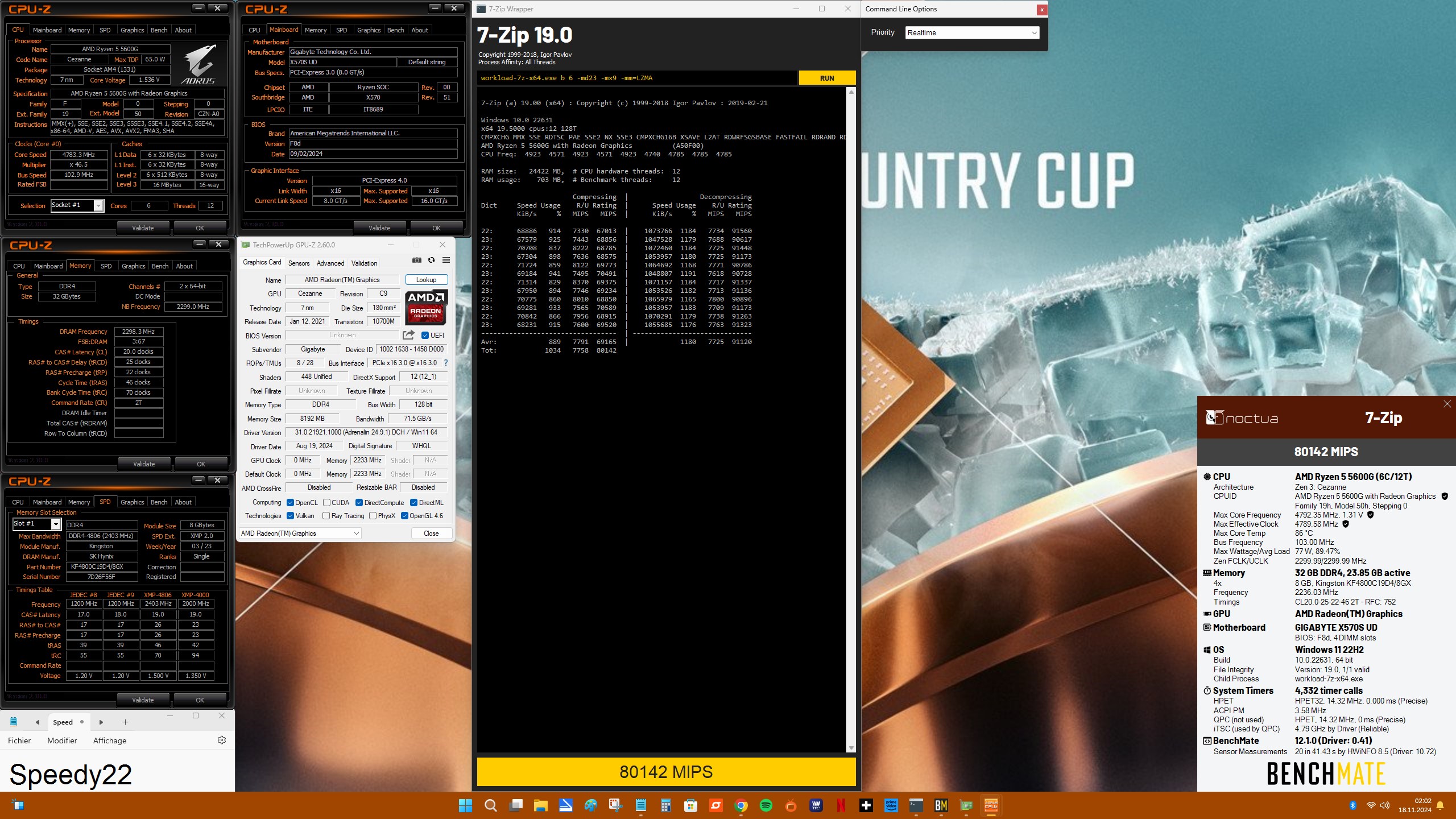Viewport: 1456px width, 819px height.
Task: Toggle the Ray Tracing checkbox
Action: 326,515
